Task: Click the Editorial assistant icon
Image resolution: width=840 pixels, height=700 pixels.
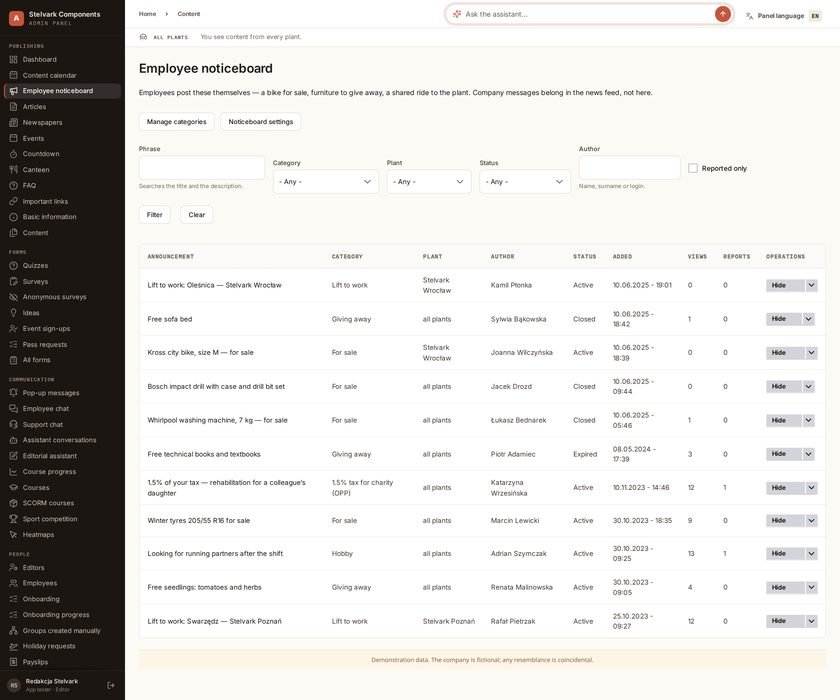Action: [x=13, y=456]
